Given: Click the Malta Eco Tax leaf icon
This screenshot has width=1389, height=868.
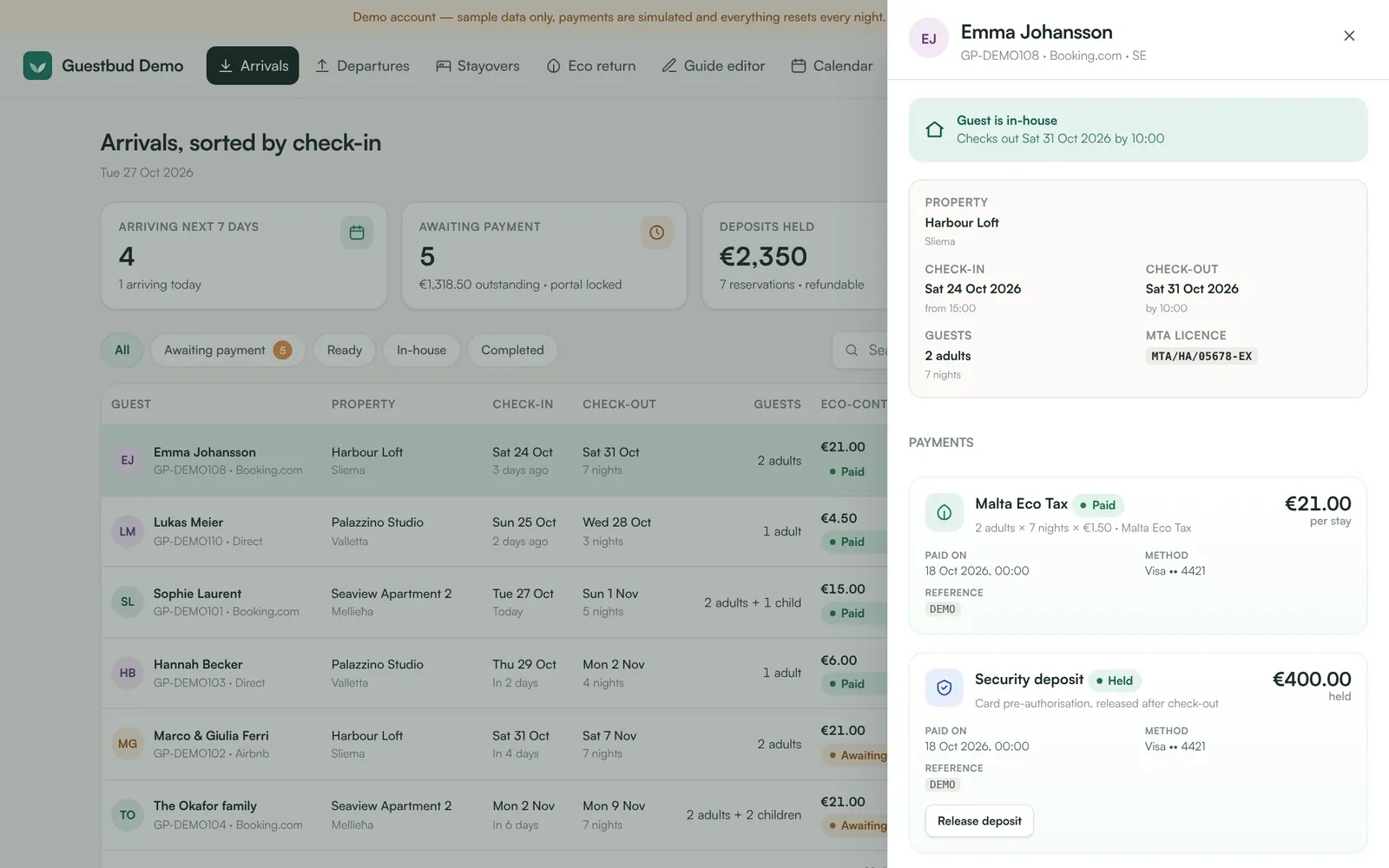Looking at the screenshot, I should pos(945,513).
